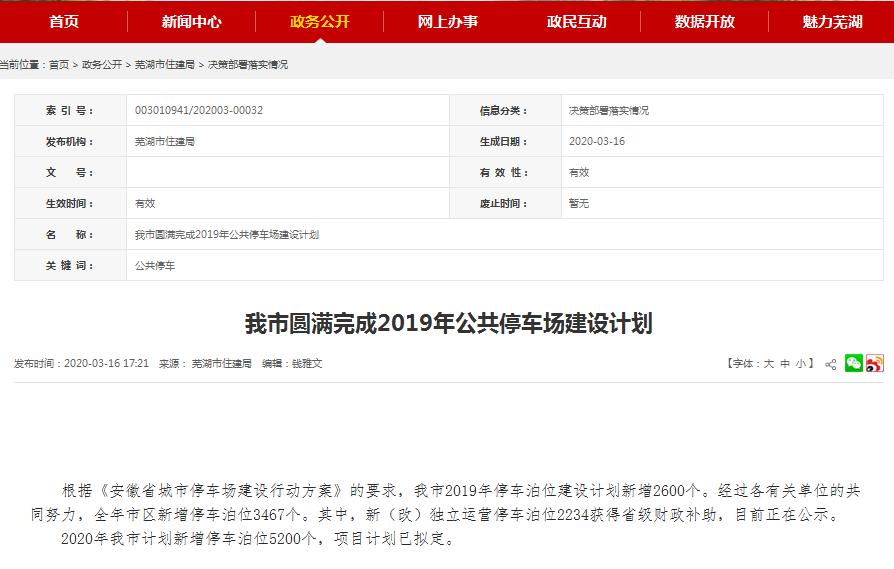Click the 生成日期 value 2020-03-16

(597, 141)
